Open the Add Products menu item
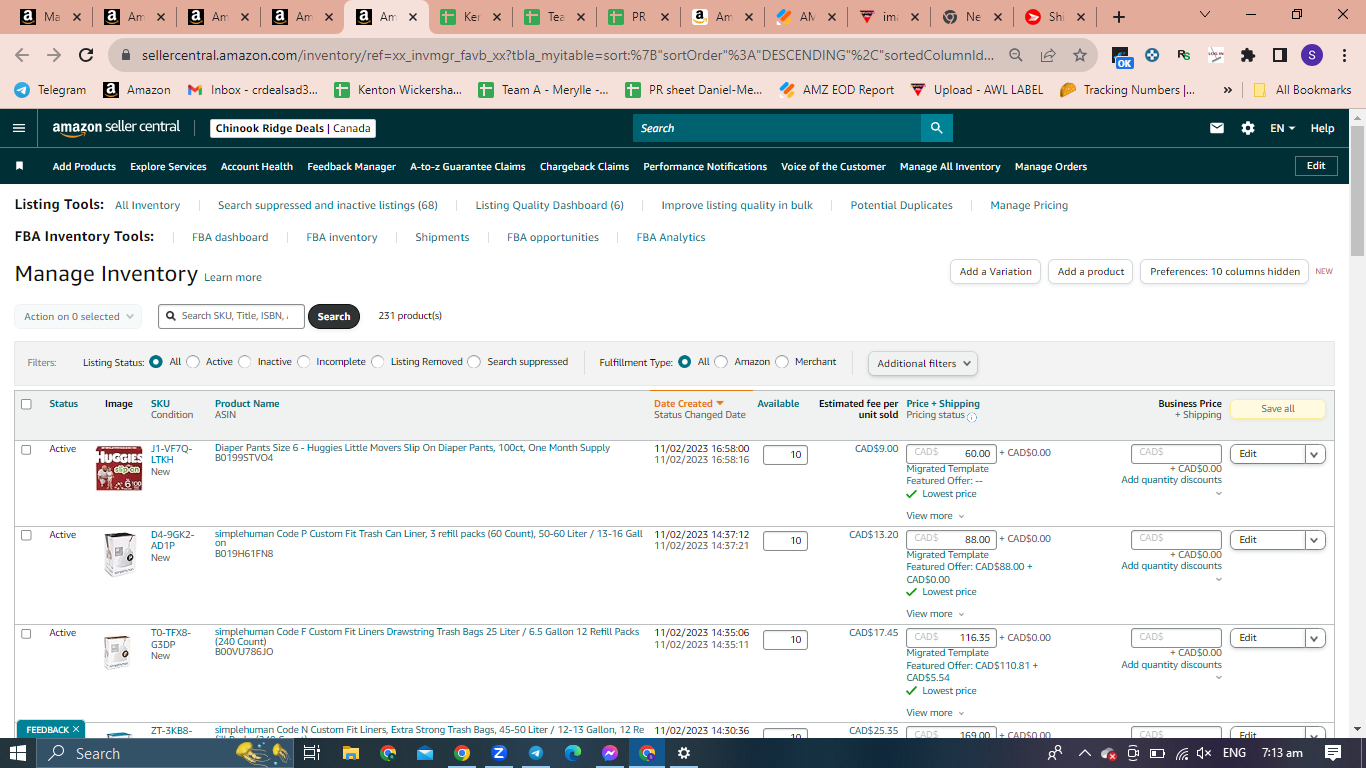The image size is (1366, 768). tap(84, 166)
